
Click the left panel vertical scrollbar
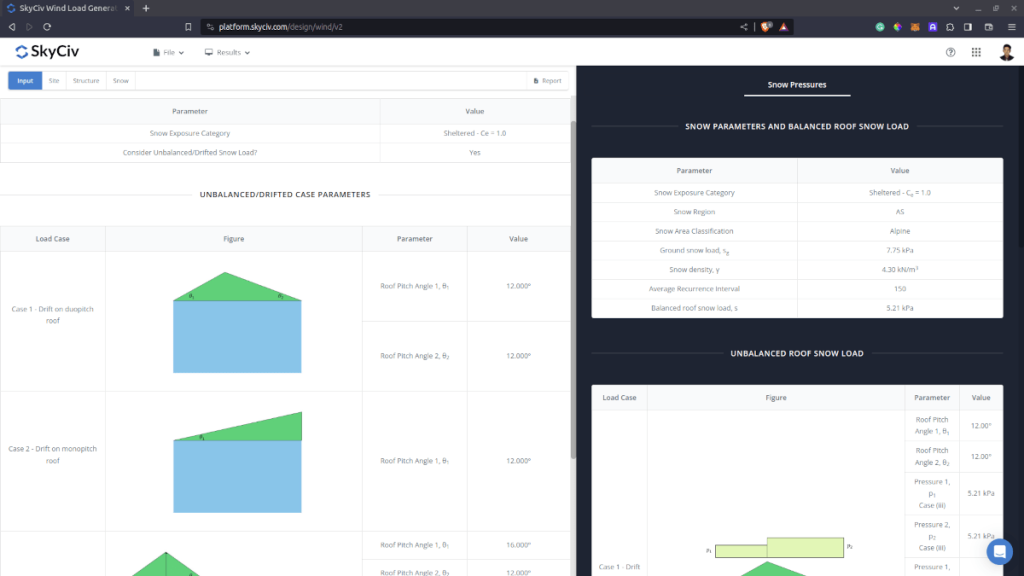click(573, 290)
